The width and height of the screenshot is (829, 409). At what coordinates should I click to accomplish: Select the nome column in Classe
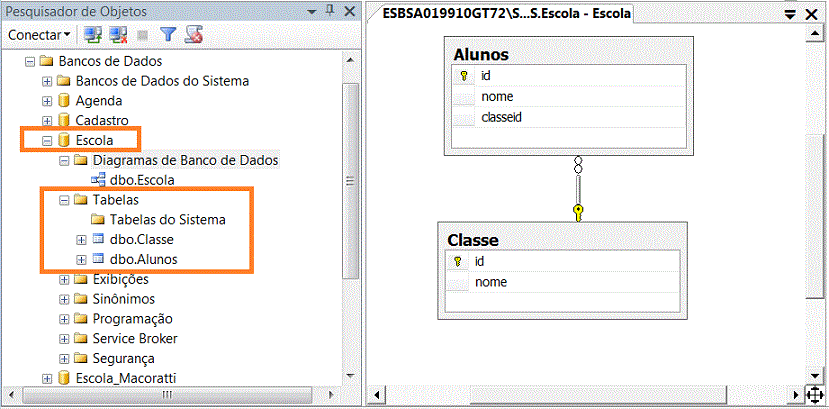click(563, 282)
